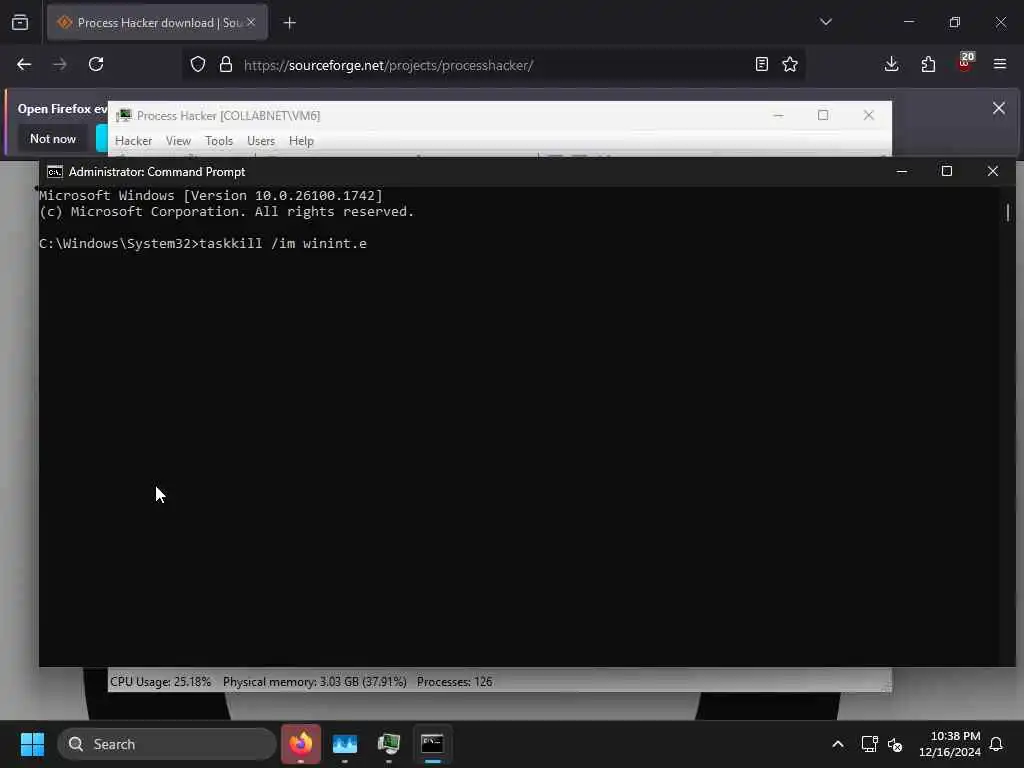Open Hacker menu in Process Hacker
This screenshot has height=768, width=1024.
(133, 141)
